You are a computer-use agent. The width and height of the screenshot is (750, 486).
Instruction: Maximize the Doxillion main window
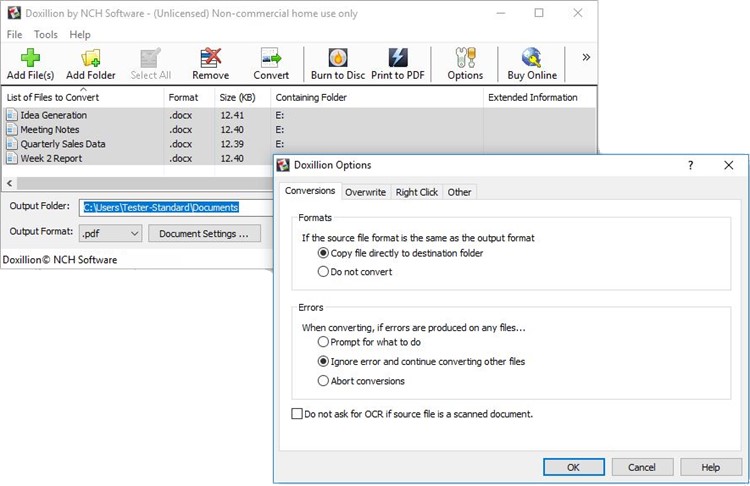pyautogui.click(x=539, y=13)
